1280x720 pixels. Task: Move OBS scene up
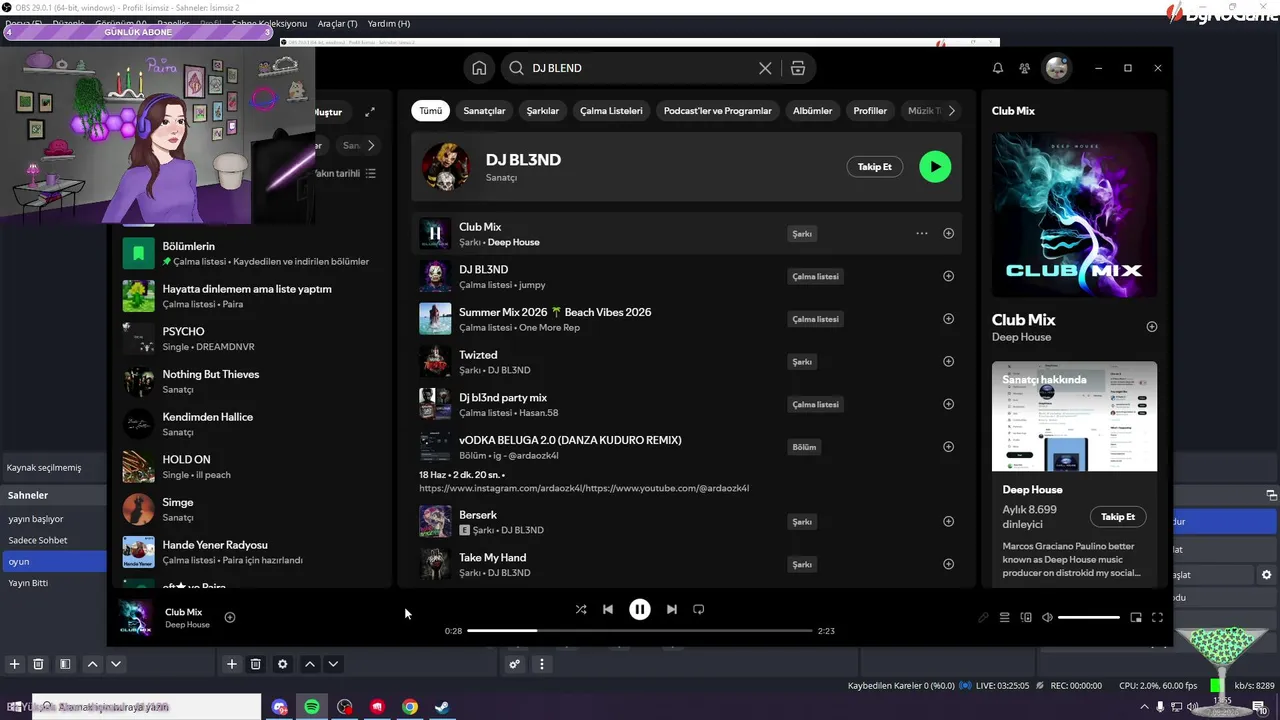point(92,664)
